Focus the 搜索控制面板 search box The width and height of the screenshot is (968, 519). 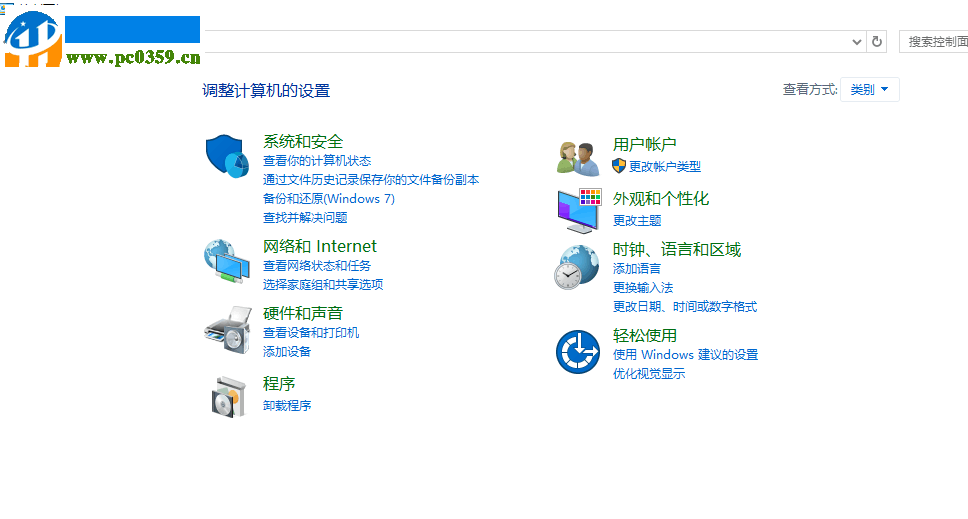click(x=933, y=42)
